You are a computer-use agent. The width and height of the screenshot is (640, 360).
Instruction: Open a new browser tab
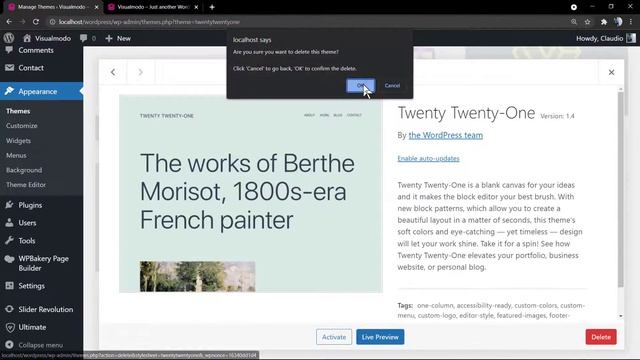click(x=212, y=7)
